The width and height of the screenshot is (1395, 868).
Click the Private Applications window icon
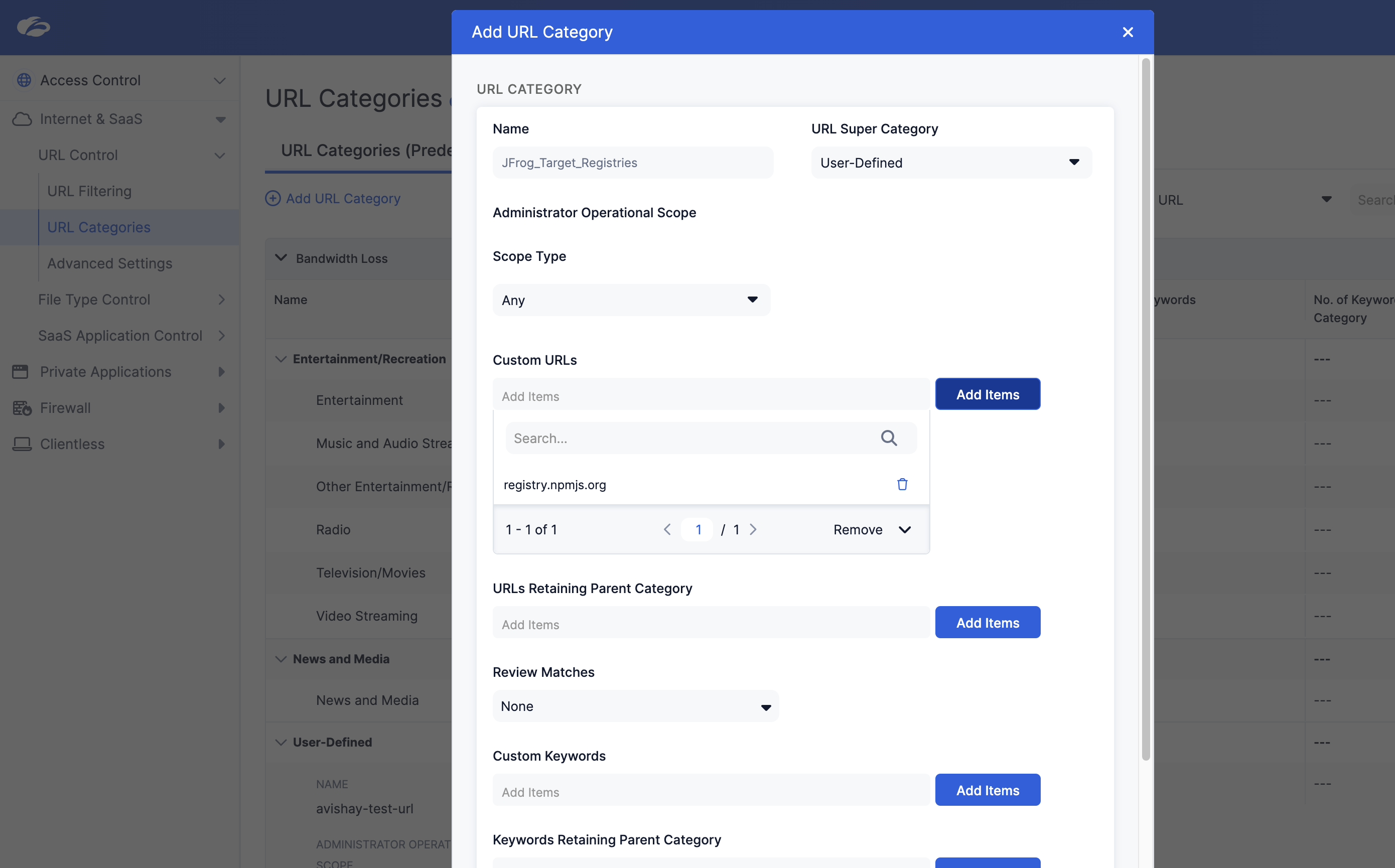click(20, 372)
